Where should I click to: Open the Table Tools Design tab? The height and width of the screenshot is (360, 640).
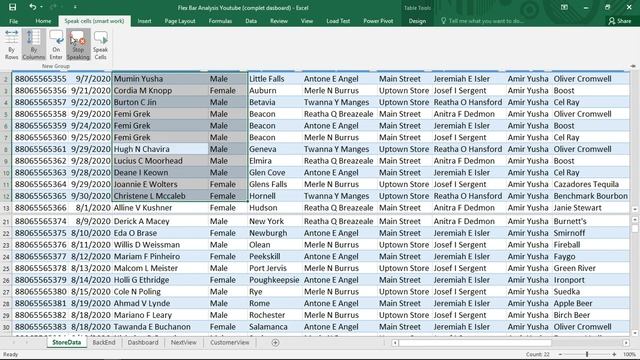coord(417,21)
